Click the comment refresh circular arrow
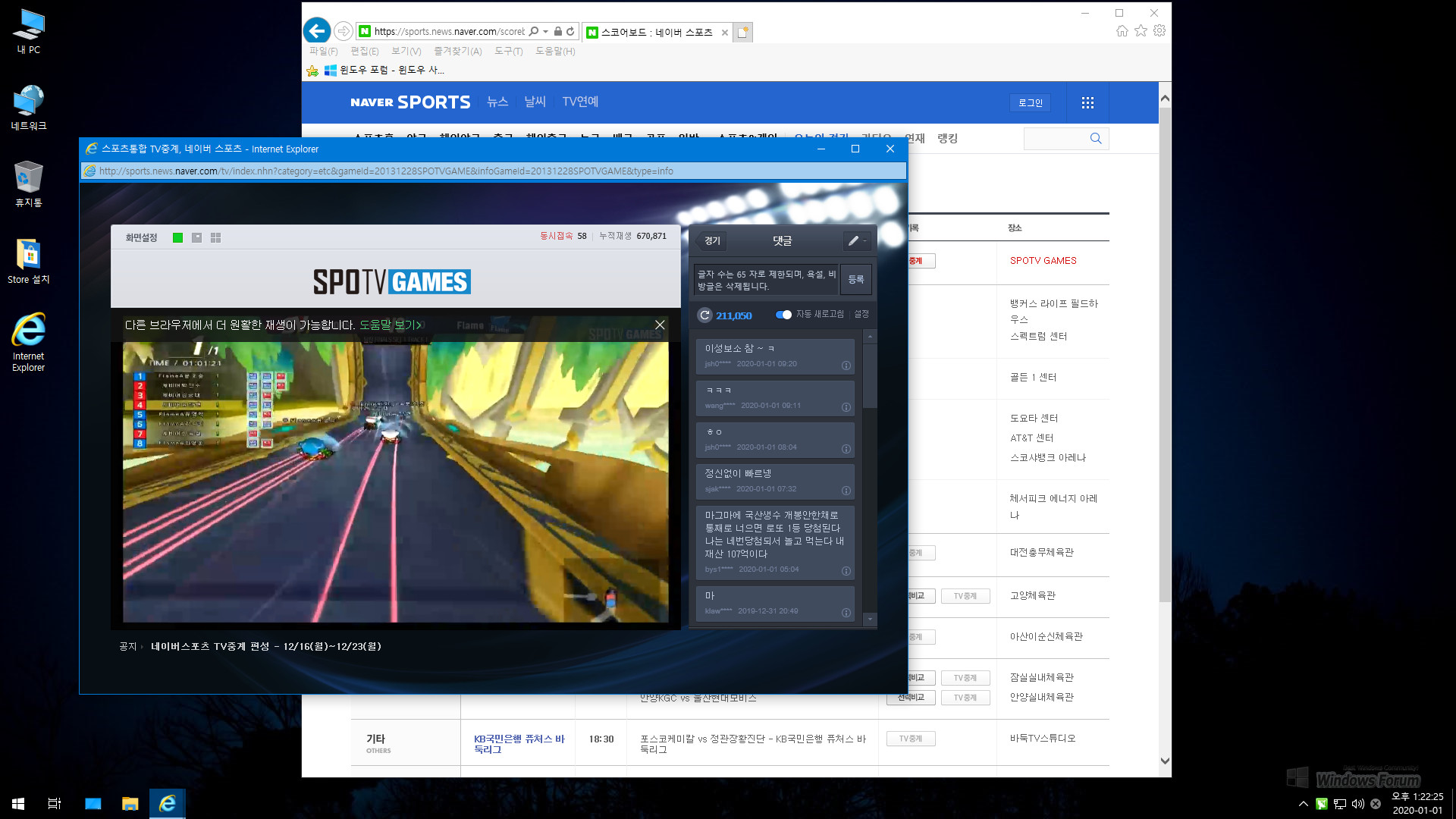The image size is (1456, 819). [704, 315]
